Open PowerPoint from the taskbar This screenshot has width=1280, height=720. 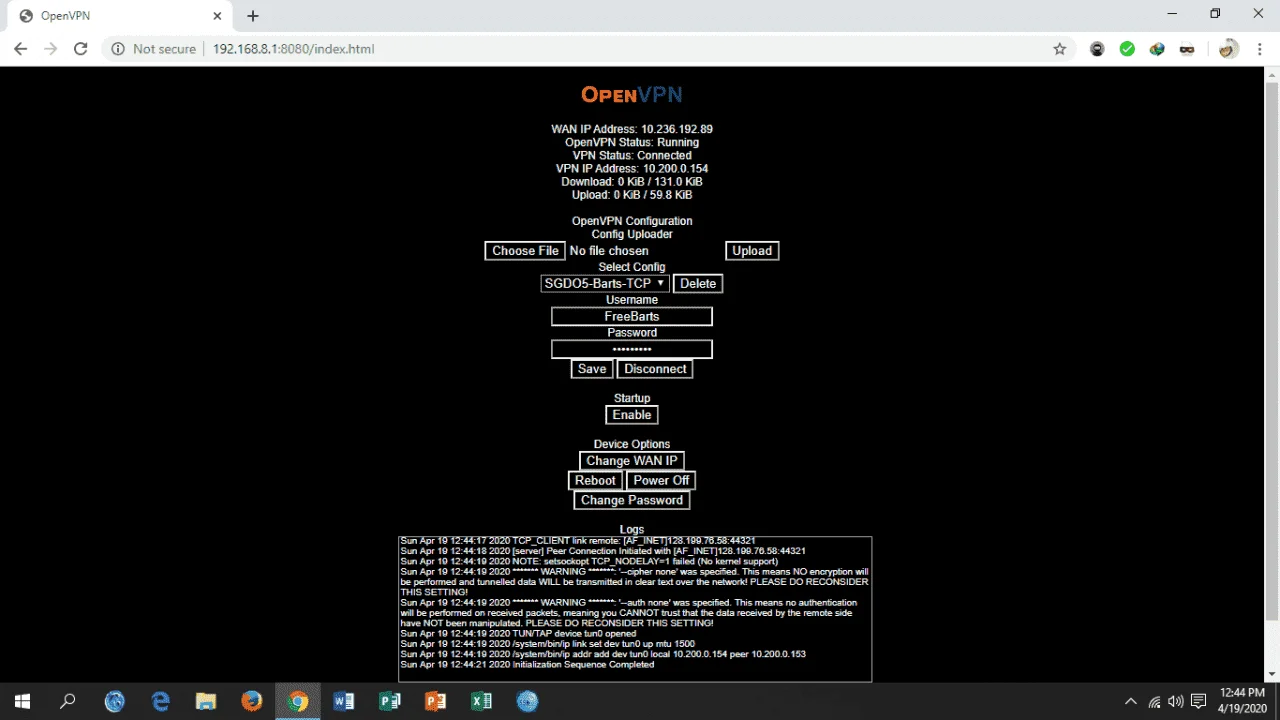pyautogui.click(x=436, y=702)
